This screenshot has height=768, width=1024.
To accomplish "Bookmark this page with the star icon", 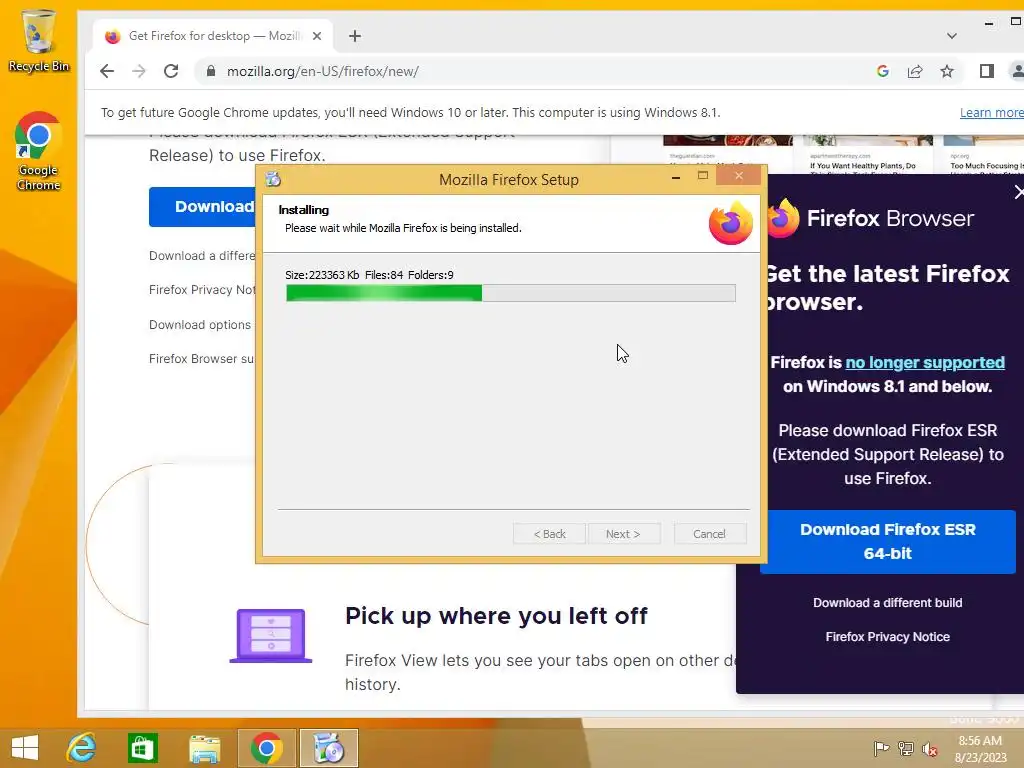I will point(947,71).
